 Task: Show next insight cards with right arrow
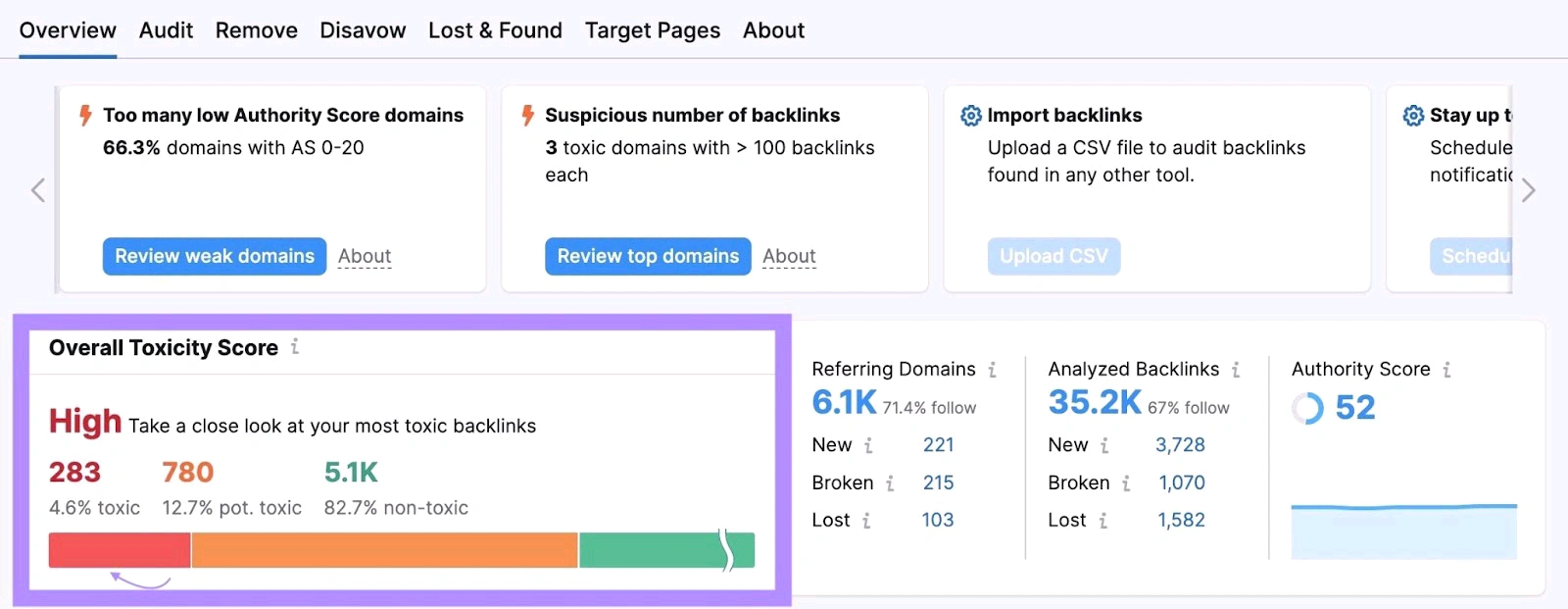click(x=1528, y=190)
